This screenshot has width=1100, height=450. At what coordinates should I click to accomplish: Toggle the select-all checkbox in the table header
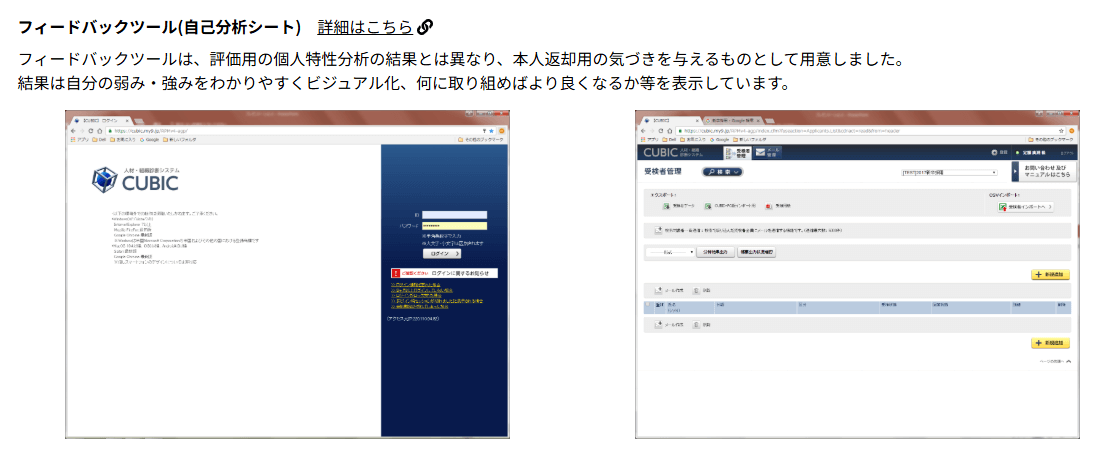coord(648,305)
